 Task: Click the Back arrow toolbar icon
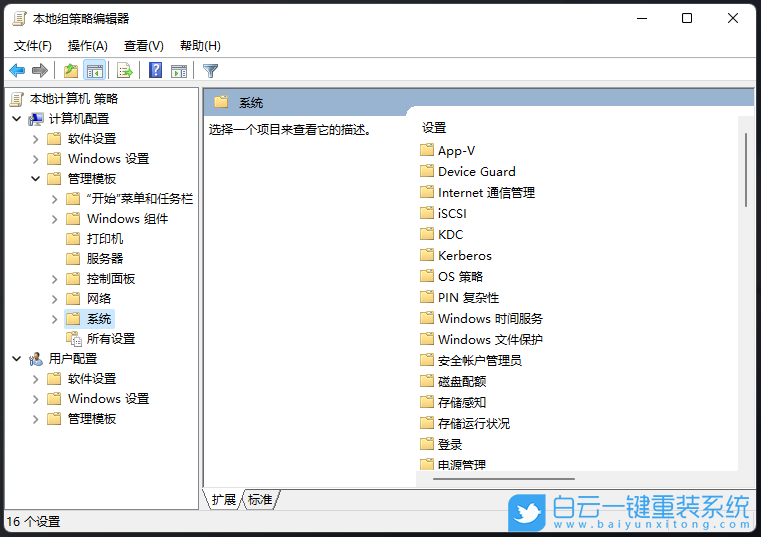pos(17,71)
